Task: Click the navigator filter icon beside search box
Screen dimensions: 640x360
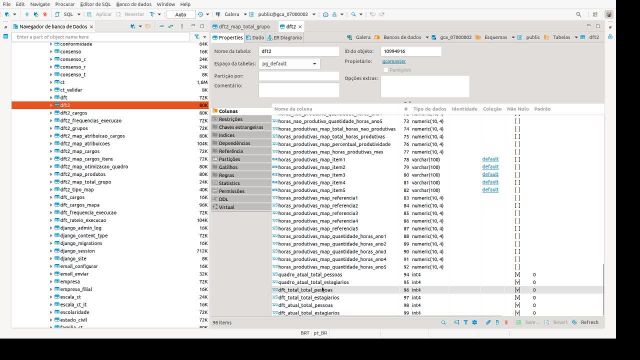Action: 197,37
